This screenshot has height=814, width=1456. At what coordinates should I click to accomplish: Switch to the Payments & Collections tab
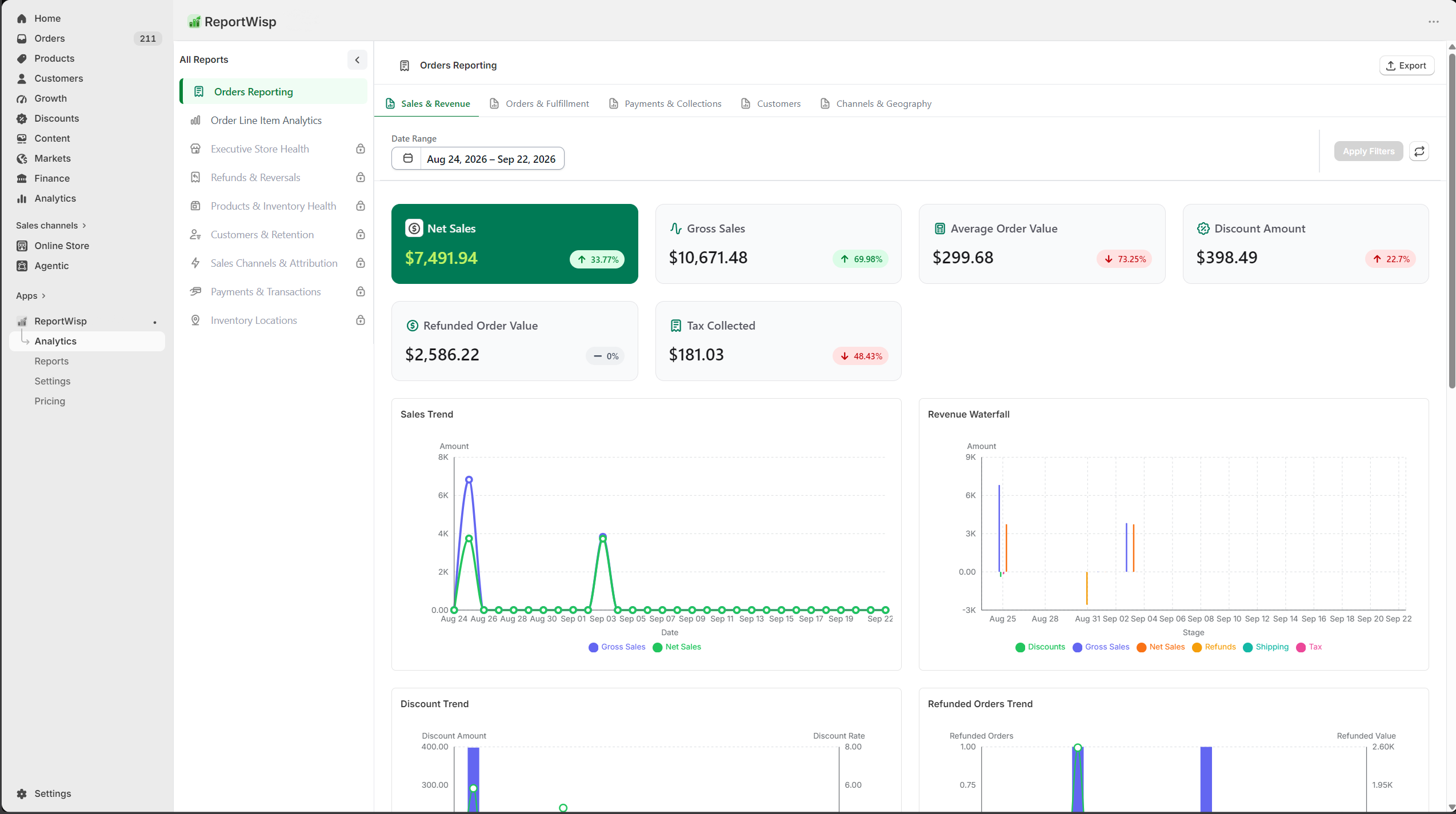665,103
